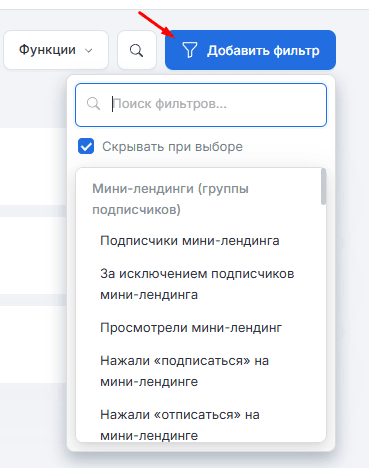The image size is (369, 468).
Task: Click the filter list scrollbar thumb
Action: coord(323,187)
